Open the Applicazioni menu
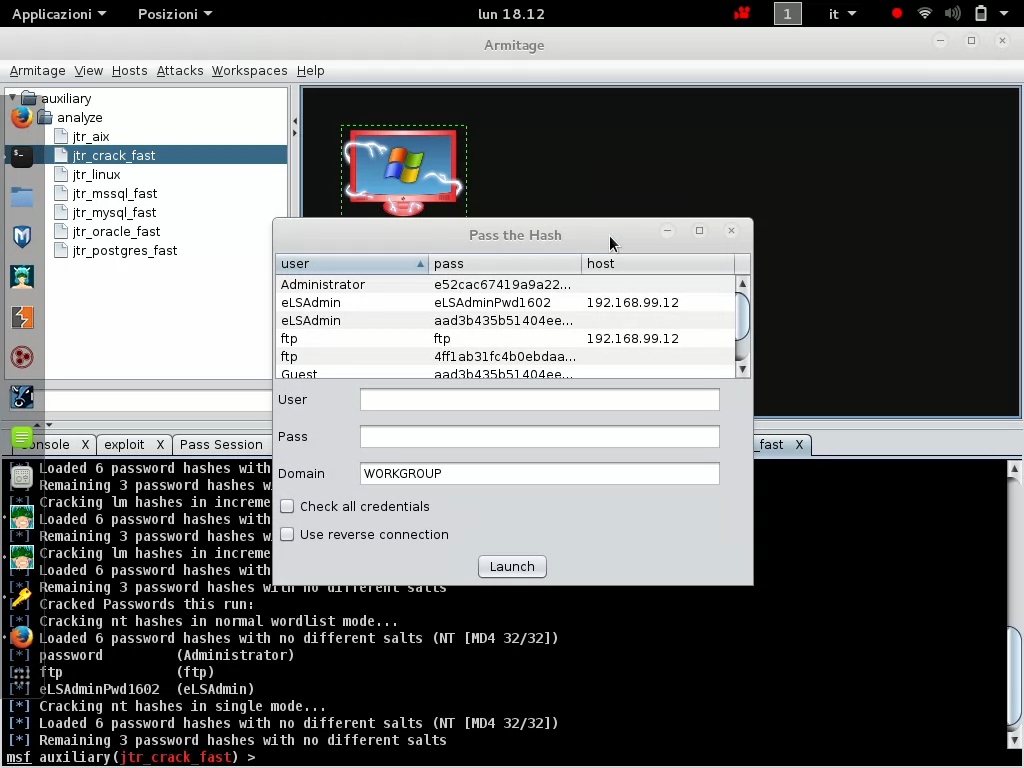The width and height of the screenshot is (1024, 768). (59, 14)
